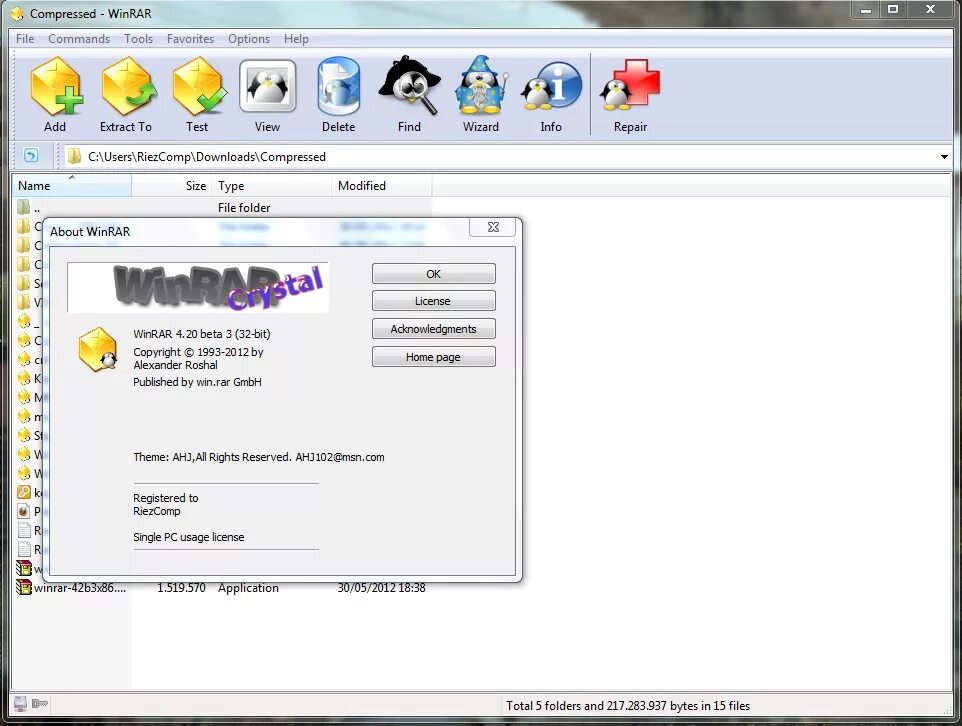The width and height of the screenshot is (962, 726).
Task: Click the theme credit AHJ102@msn.com text
Action: (340, 457)
